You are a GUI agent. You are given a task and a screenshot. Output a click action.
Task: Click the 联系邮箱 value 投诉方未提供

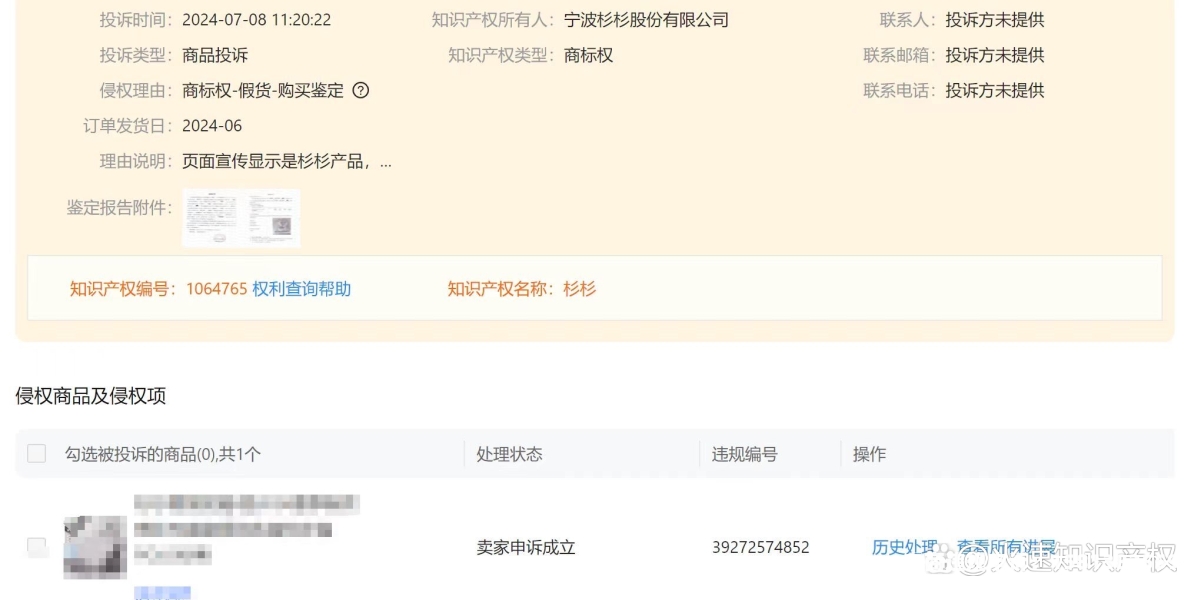(x=995, y=55)
